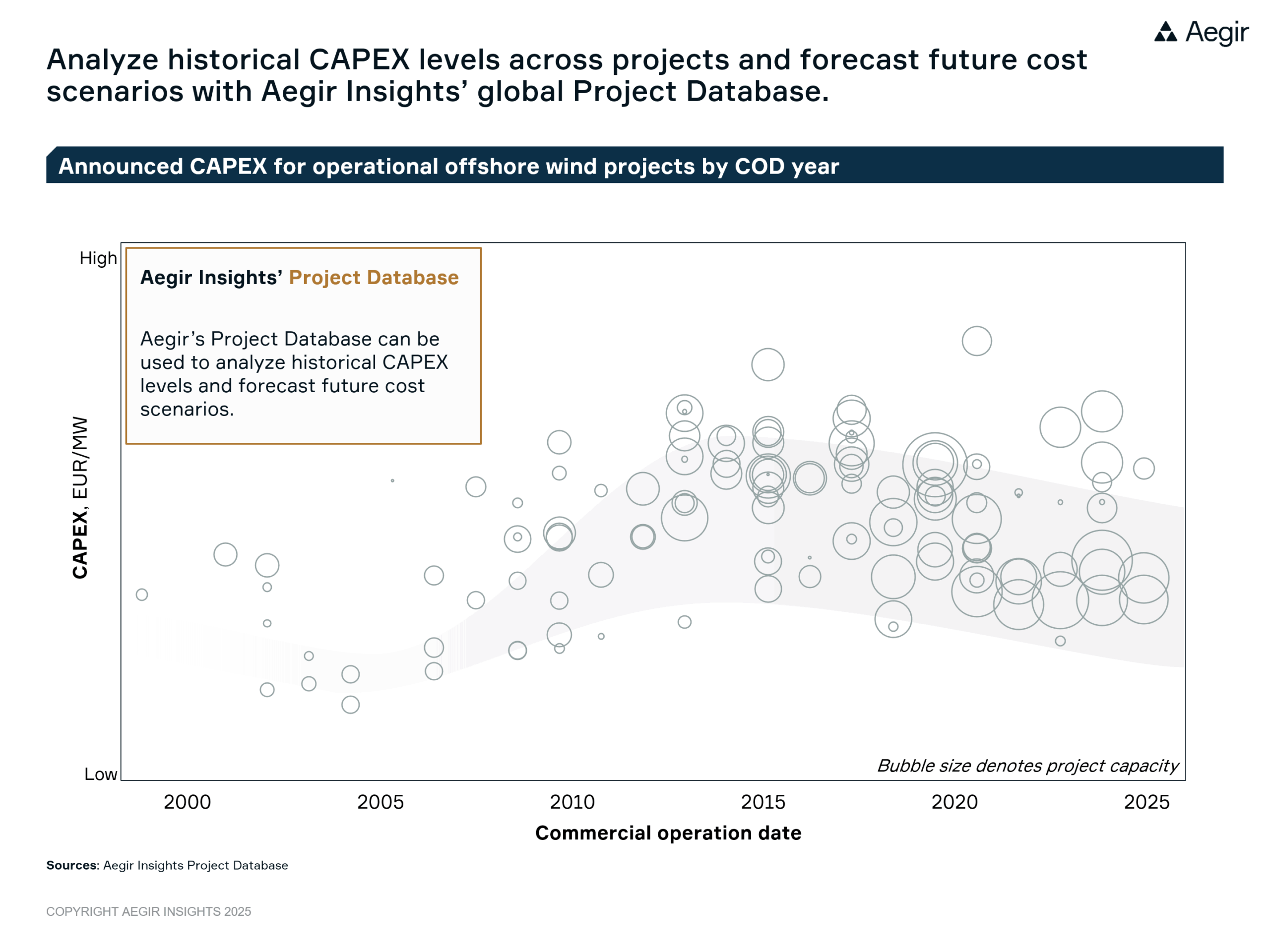Click the 'Aegir Insights'' callout heading
The width and height of the screenshot is (1270, 952).
pyautogui.click(x=211, y=277)
